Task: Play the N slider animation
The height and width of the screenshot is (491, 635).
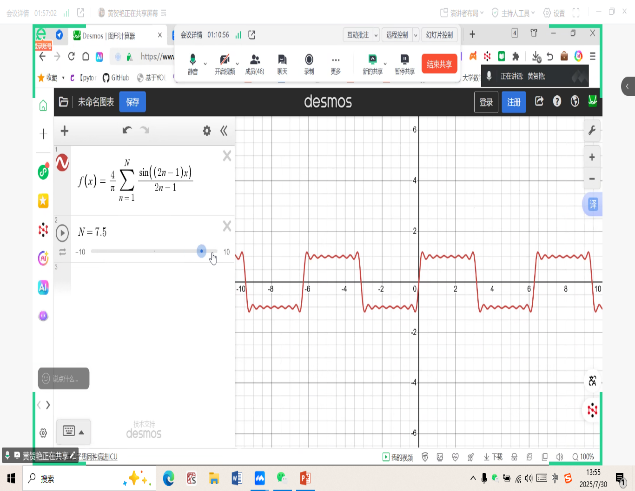Action: tap(62, 232)
